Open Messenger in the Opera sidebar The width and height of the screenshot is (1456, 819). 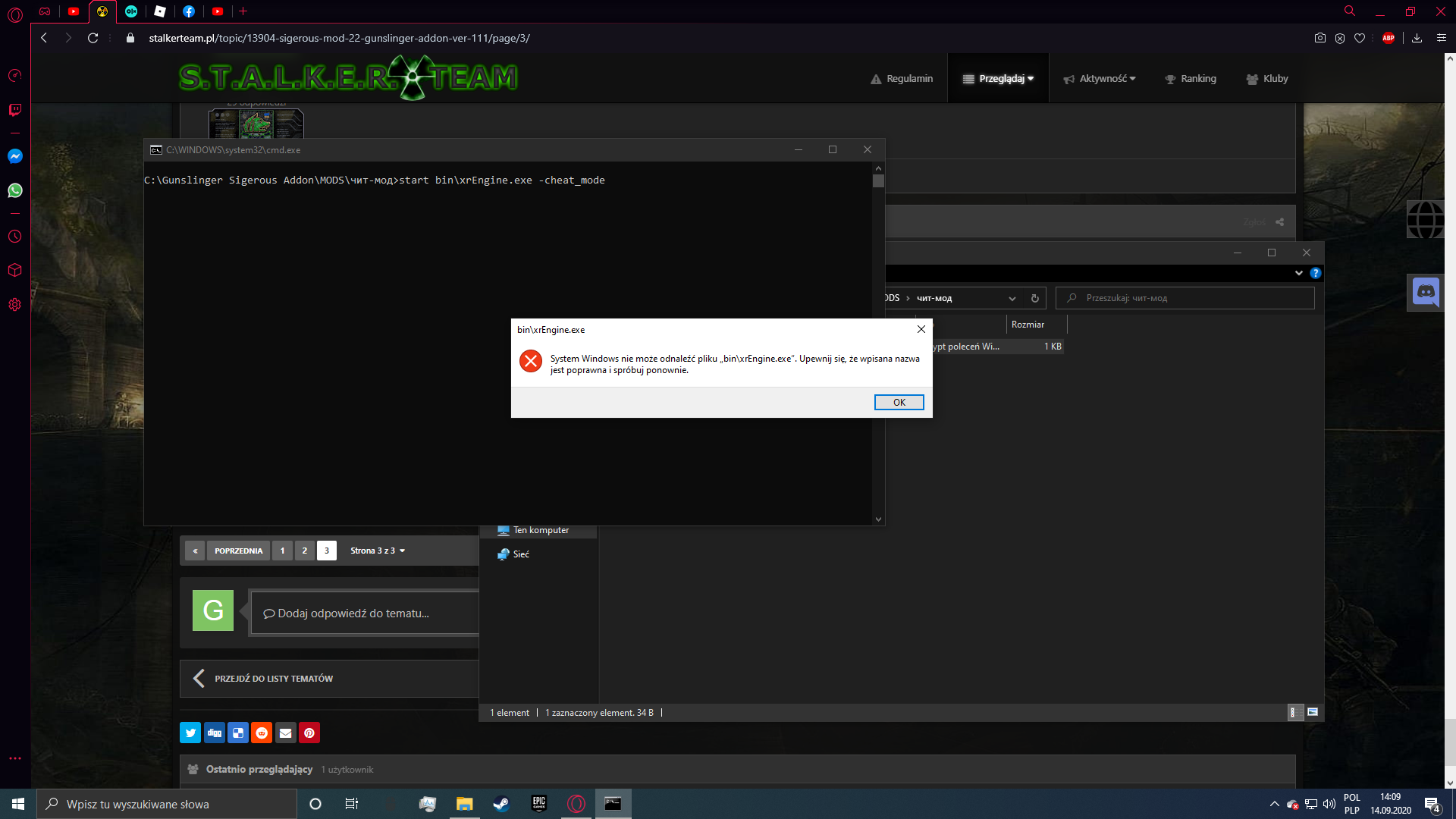click(14, 156)
